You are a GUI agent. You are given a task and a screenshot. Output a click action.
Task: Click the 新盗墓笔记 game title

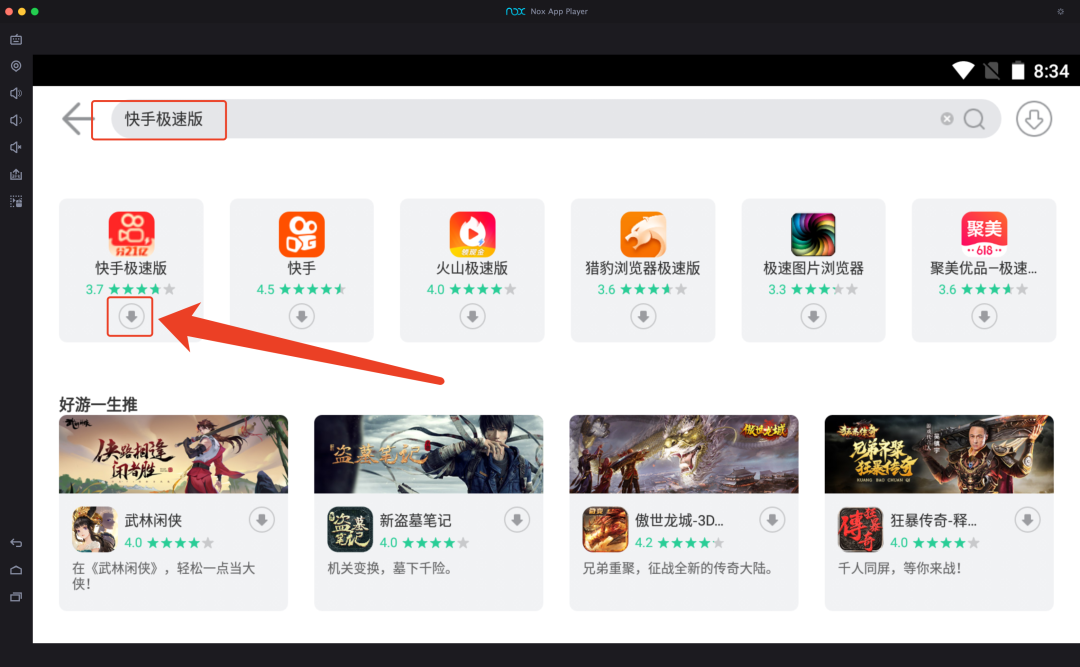click(415, 521)
